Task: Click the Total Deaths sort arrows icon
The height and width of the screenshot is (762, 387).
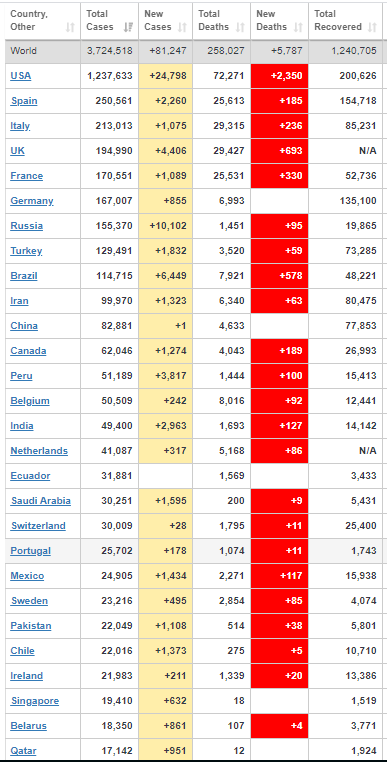Action: click(x=240, y=27)
